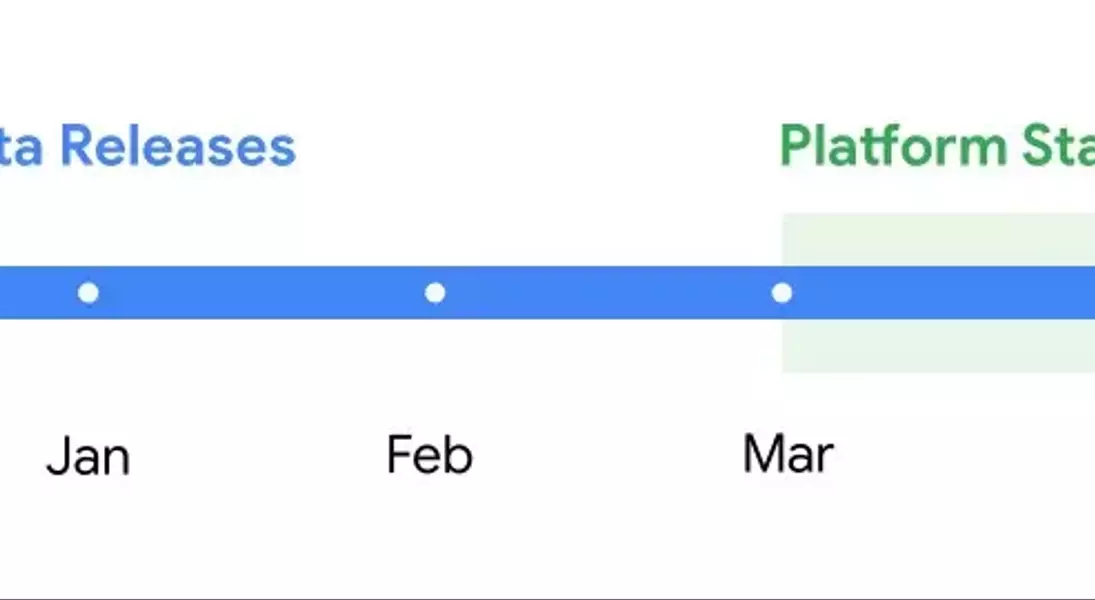This screenshot has width=1095, height=600.
Task: Click the letter 'F' in Feb
Action: coord(399,455)
